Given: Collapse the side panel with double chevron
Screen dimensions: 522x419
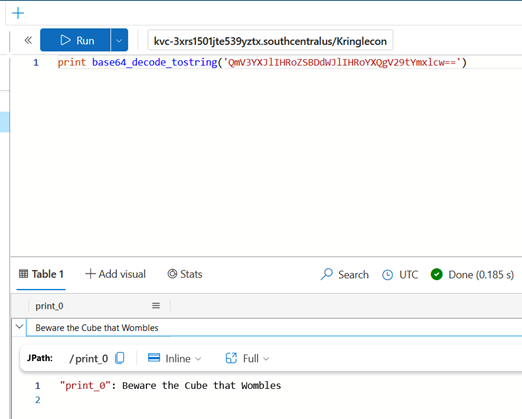Looking at the screenshot, I should tap(28, 40).
